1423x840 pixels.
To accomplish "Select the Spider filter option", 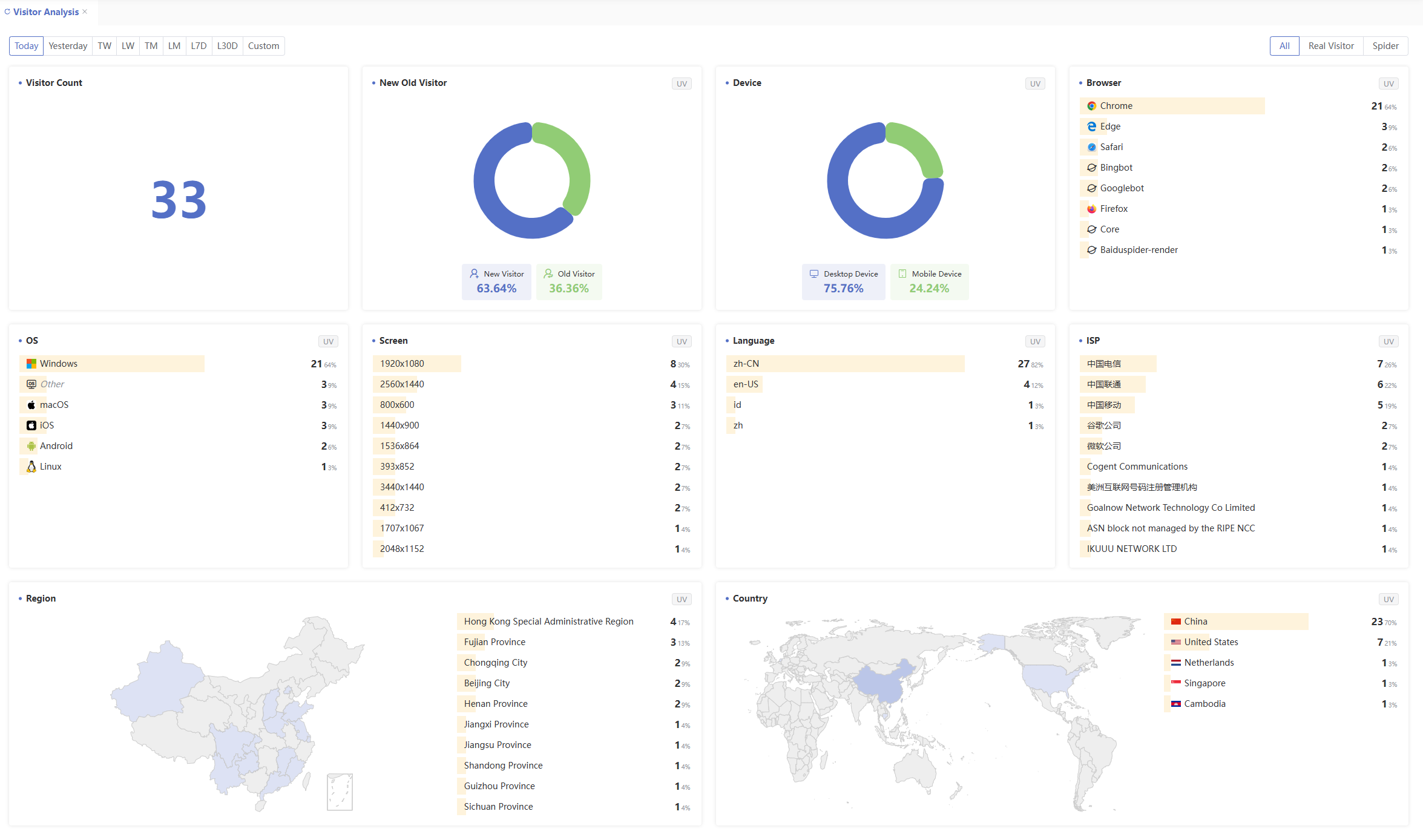I will tap(1385, 46).
